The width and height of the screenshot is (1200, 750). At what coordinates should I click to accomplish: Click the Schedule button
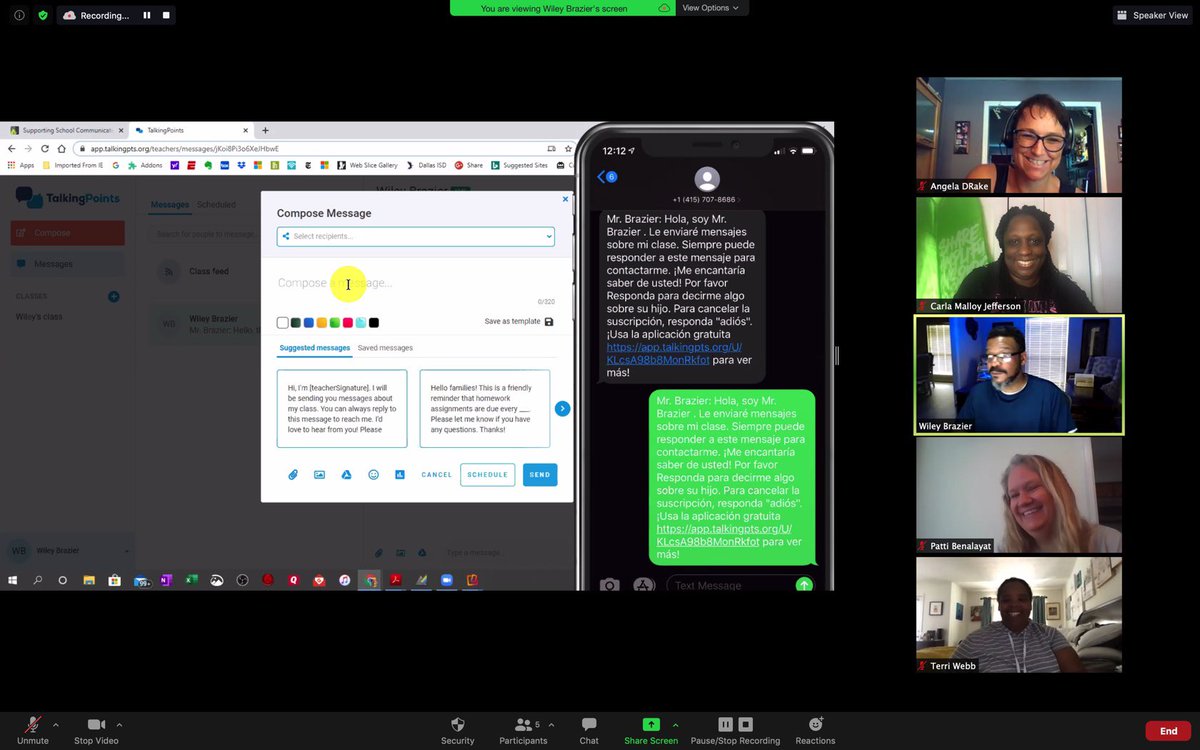(x=488, y=474)
